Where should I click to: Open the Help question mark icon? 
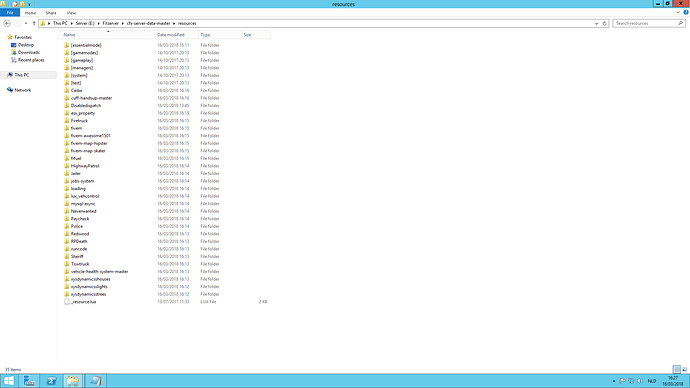[686, 13]
